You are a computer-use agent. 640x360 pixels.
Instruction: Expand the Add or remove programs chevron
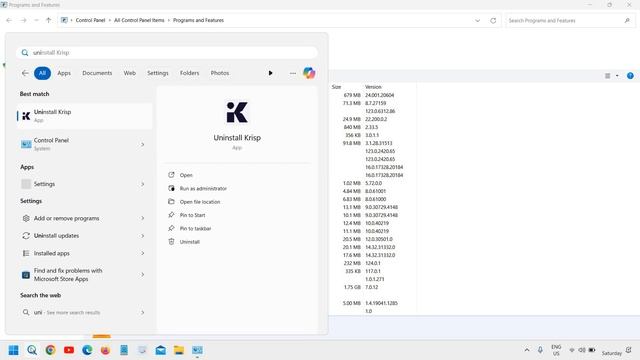click(142, 218)
